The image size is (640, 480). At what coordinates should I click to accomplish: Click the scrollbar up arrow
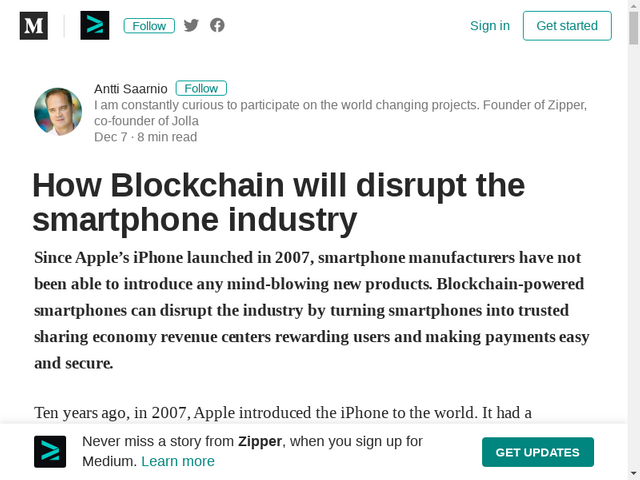pyautogui.click(x=633, y=4)
